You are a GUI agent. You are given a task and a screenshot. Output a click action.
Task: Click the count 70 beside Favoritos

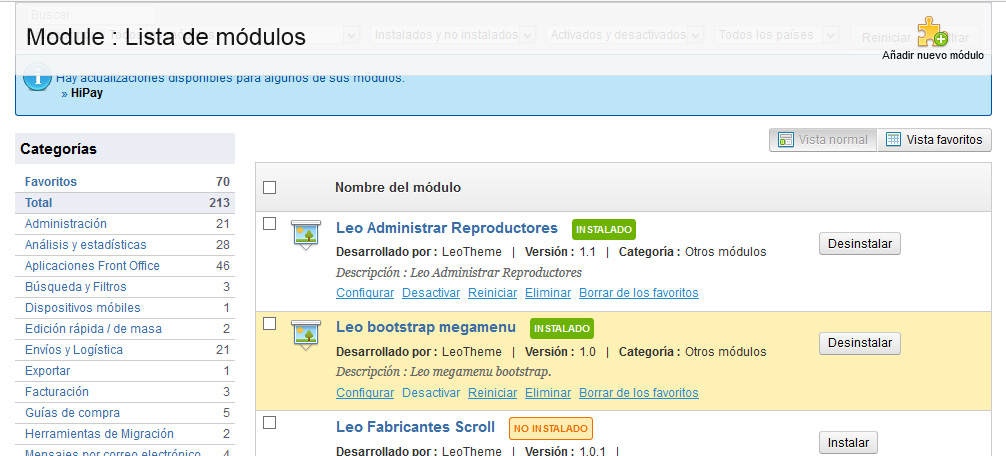pos(223,182)
